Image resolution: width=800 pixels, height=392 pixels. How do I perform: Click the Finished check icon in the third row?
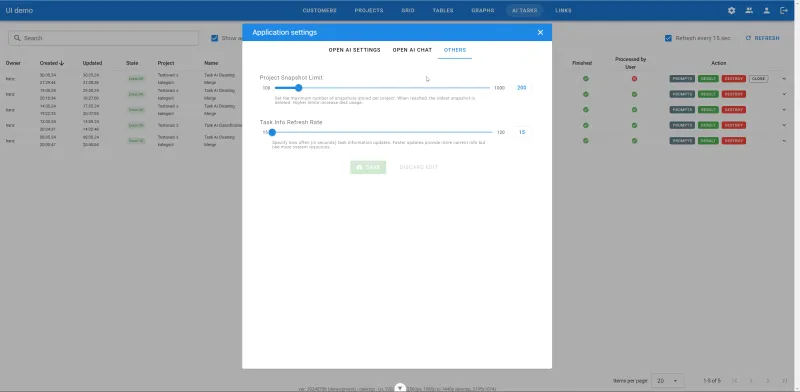[586, 110]
